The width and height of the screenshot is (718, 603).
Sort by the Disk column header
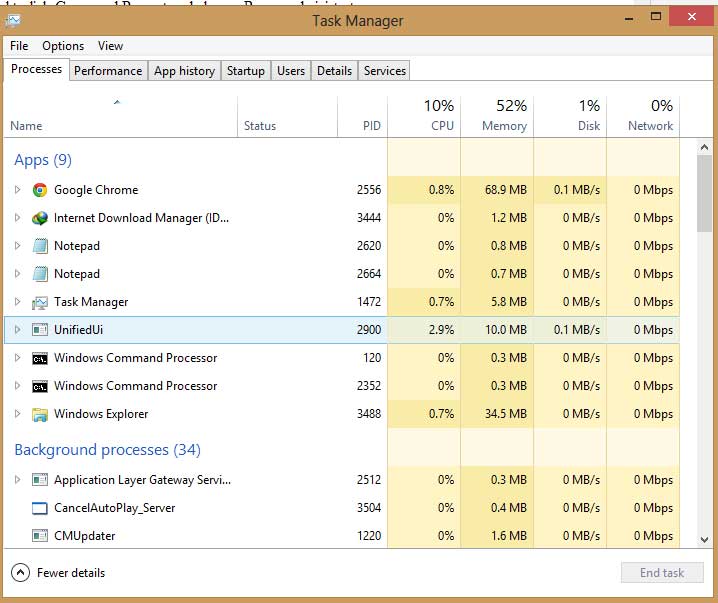coord(570,117)
